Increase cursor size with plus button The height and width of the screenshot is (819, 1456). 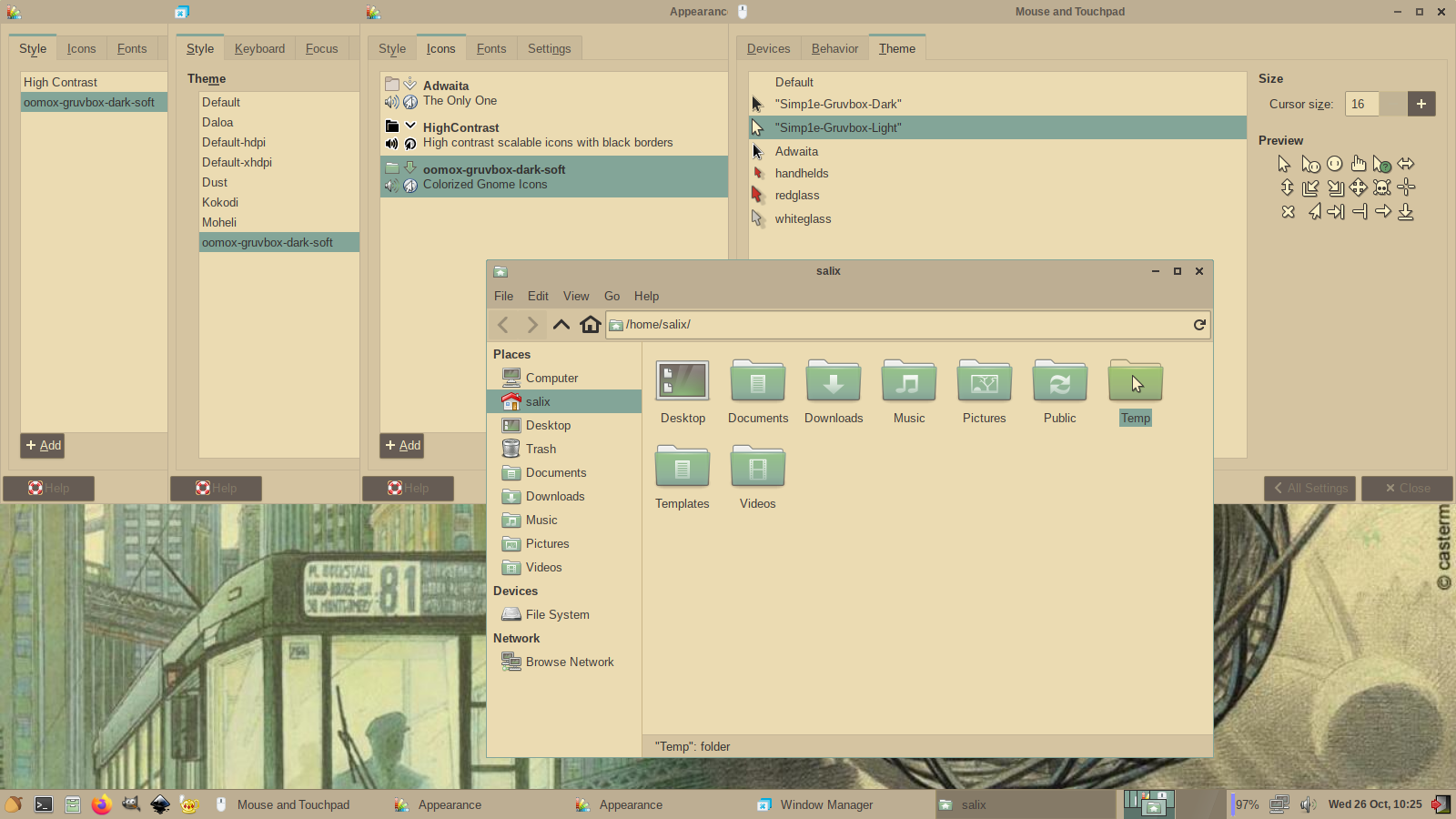tap(1421, 104)
